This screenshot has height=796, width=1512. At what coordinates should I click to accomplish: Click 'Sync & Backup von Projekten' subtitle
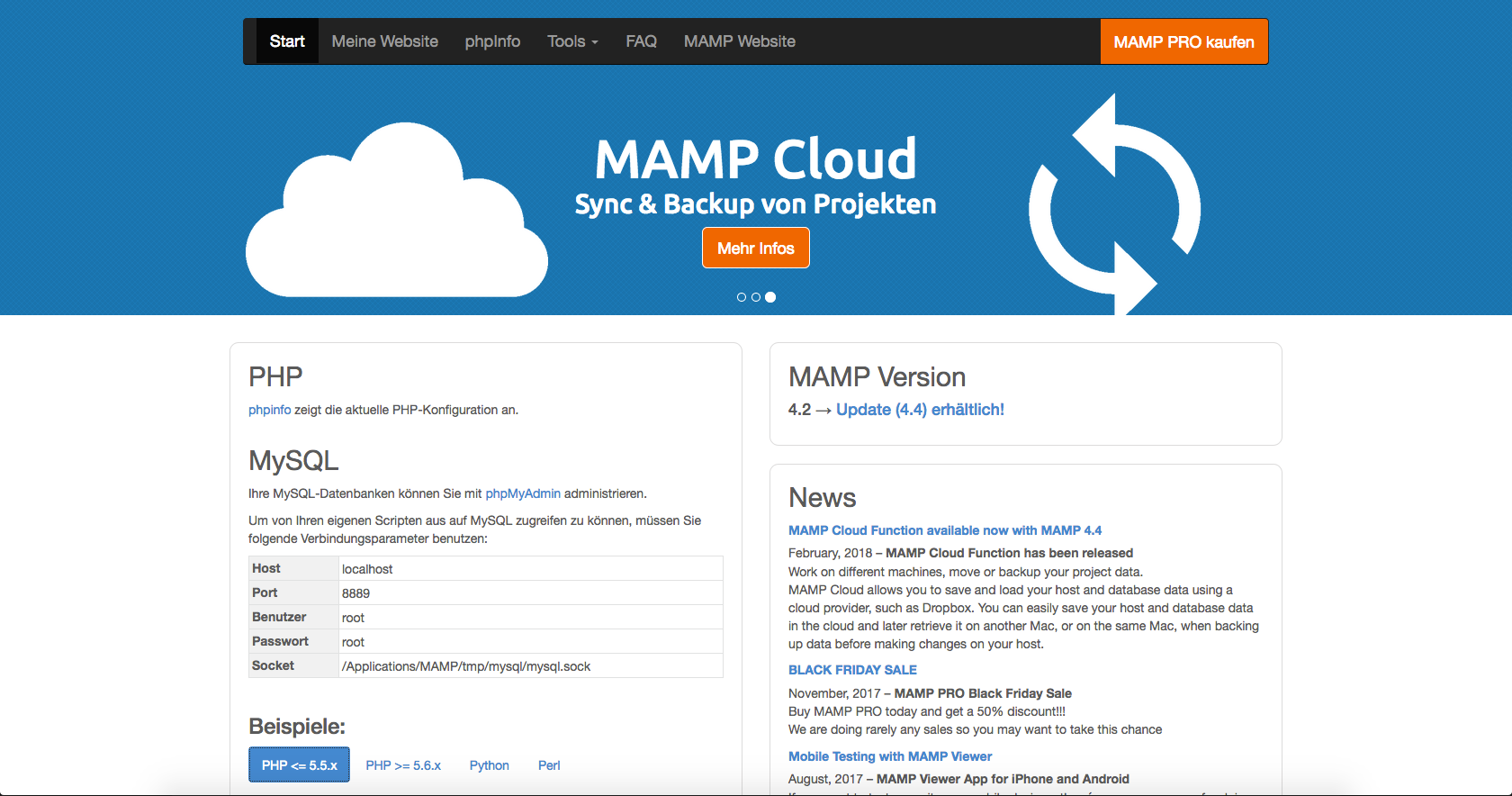click(x=755, y=204)
